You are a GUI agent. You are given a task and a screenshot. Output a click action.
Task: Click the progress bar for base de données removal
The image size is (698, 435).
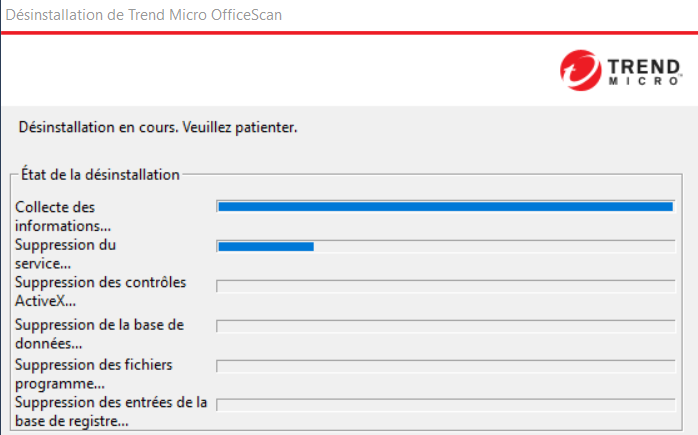[x=446, y=326]
